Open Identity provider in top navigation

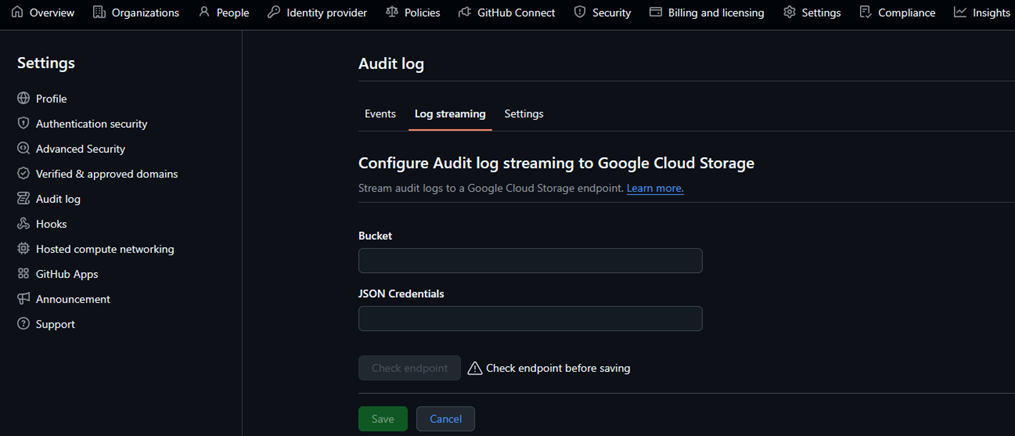tap(317, 12)
